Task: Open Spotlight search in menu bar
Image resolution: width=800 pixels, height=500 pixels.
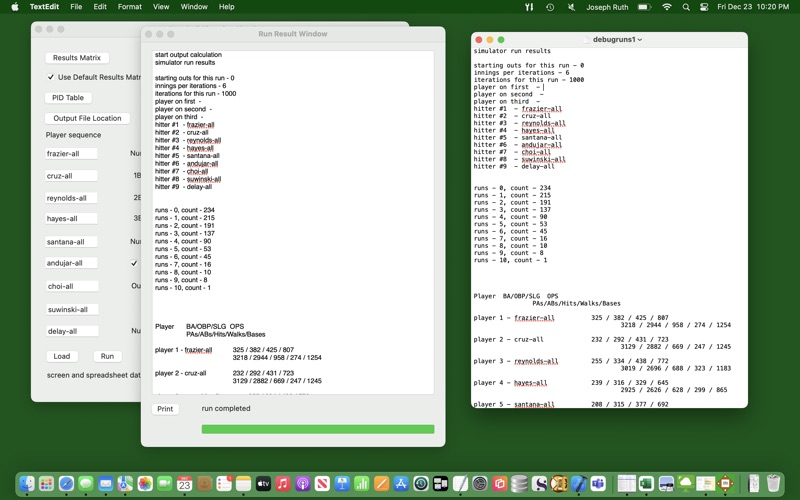Action: pos(686,7)
